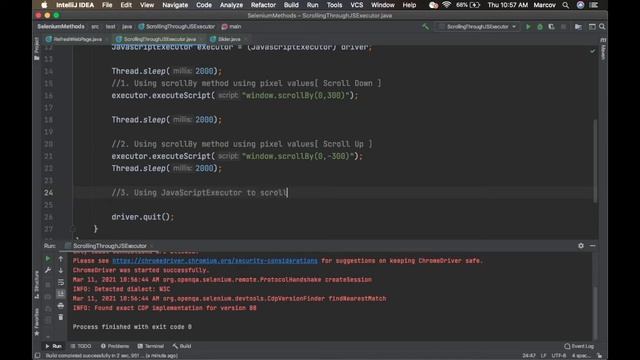
Task: Toggle Scroll to End in the console
Action: pos(60,294)
